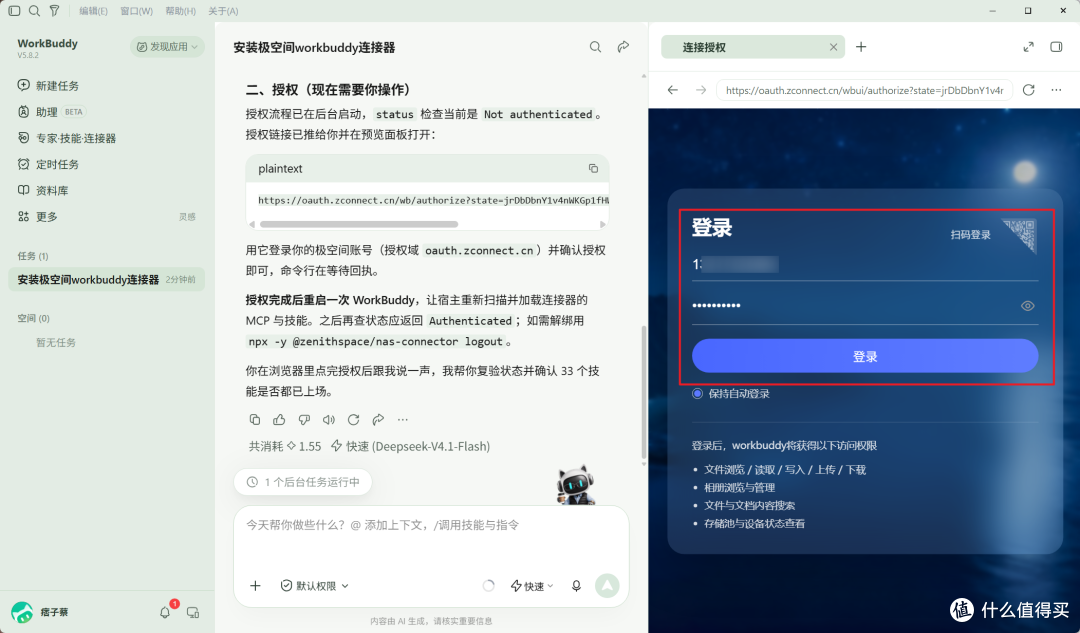Toggle the preview side panel icon

(x=1056, y=47)
